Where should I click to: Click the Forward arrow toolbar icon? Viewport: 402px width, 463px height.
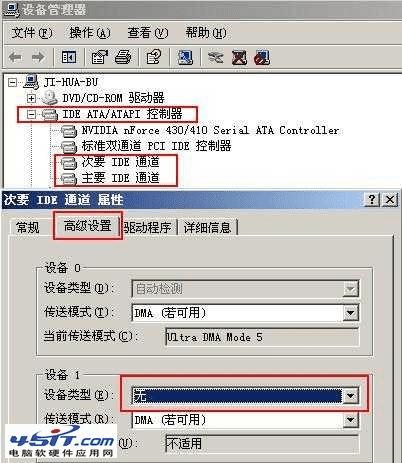[38, 57]
